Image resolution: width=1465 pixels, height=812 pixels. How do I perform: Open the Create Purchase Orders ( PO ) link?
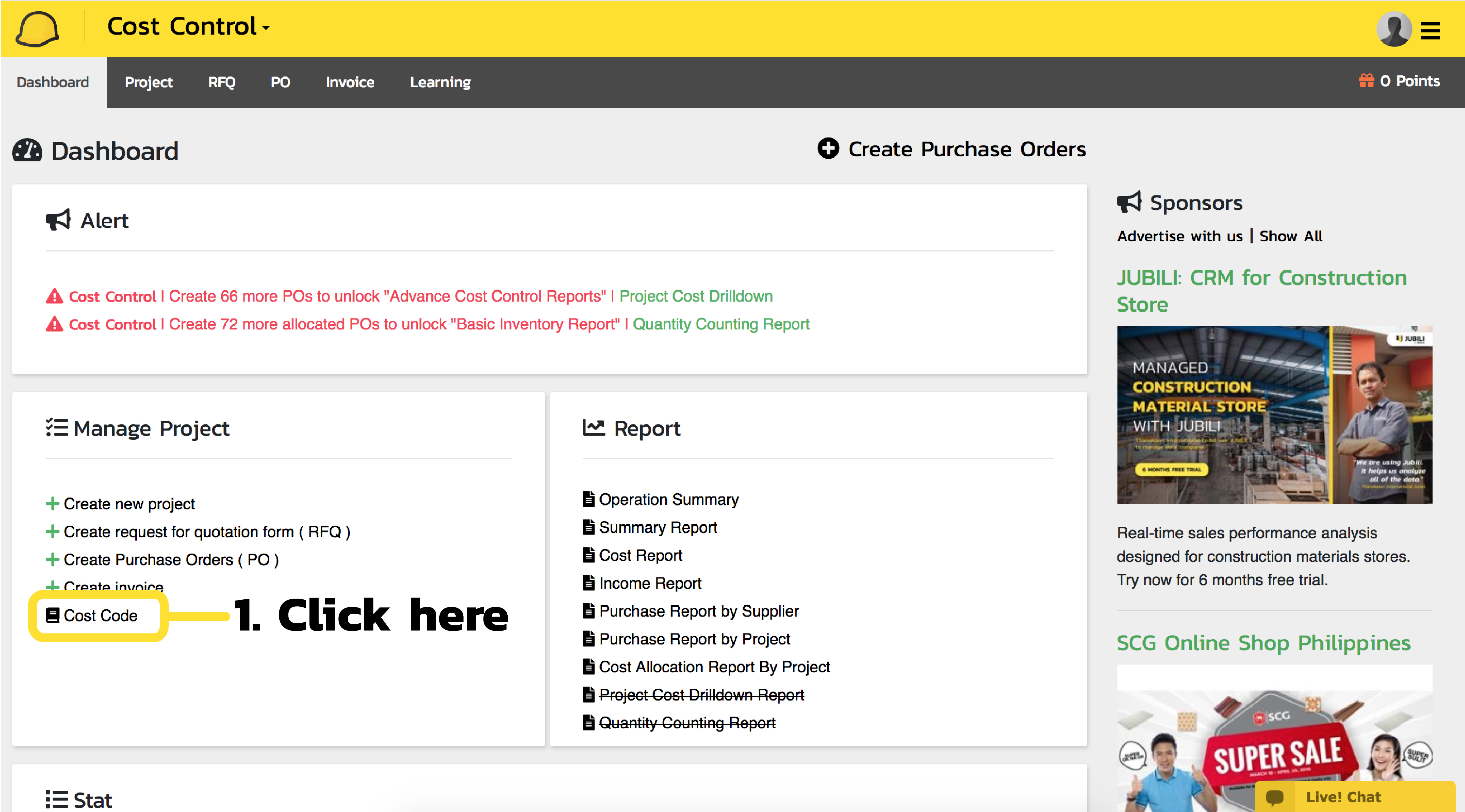click(171, 559)
